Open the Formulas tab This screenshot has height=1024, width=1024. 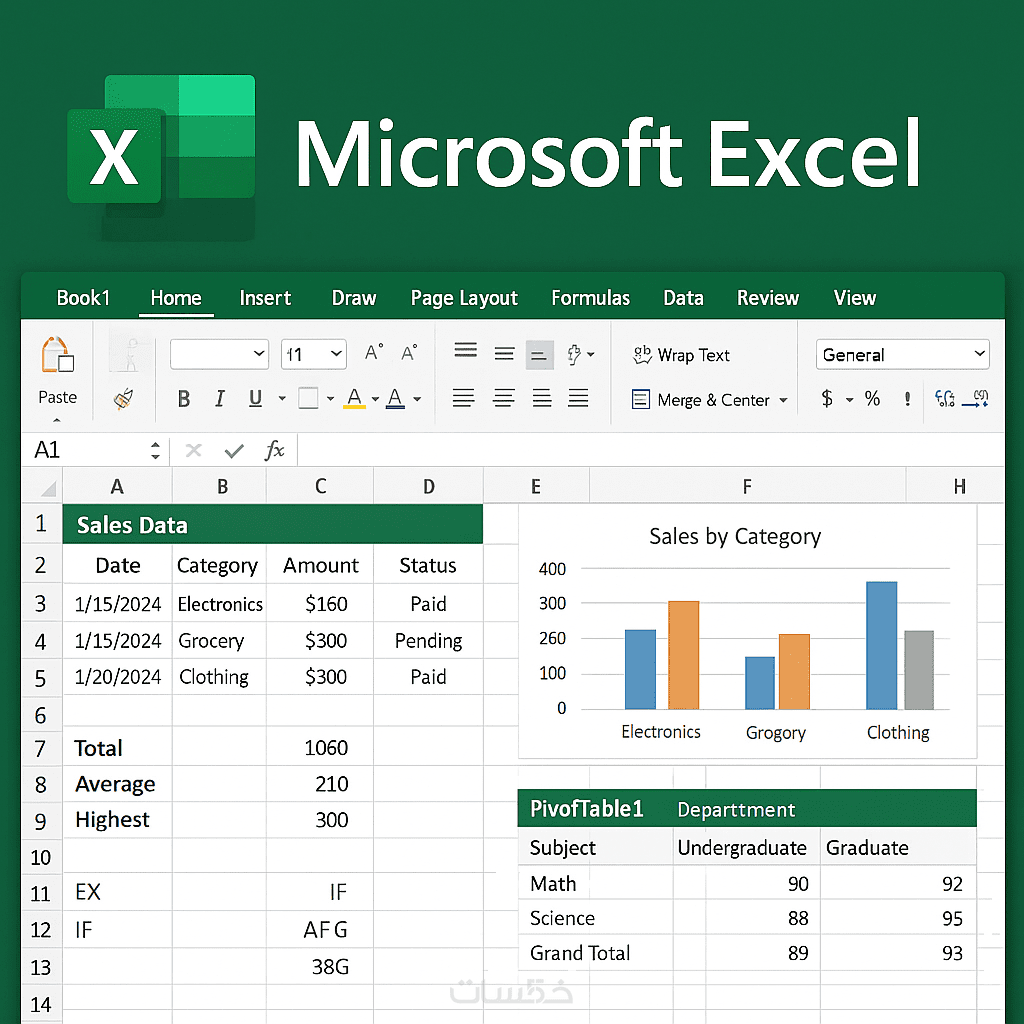pos(590,298)
